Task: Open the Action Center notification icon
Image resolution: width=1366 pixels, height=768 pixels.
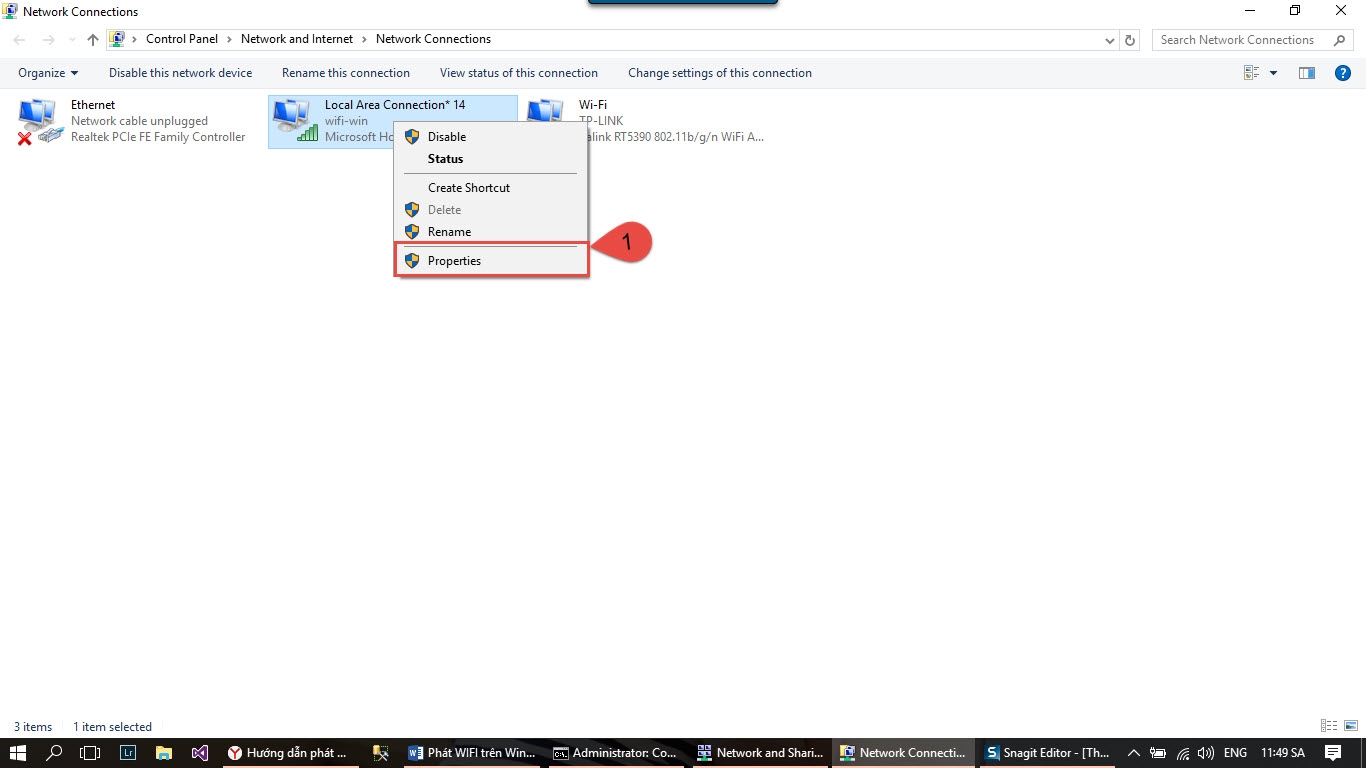Action: (1333, 753)
